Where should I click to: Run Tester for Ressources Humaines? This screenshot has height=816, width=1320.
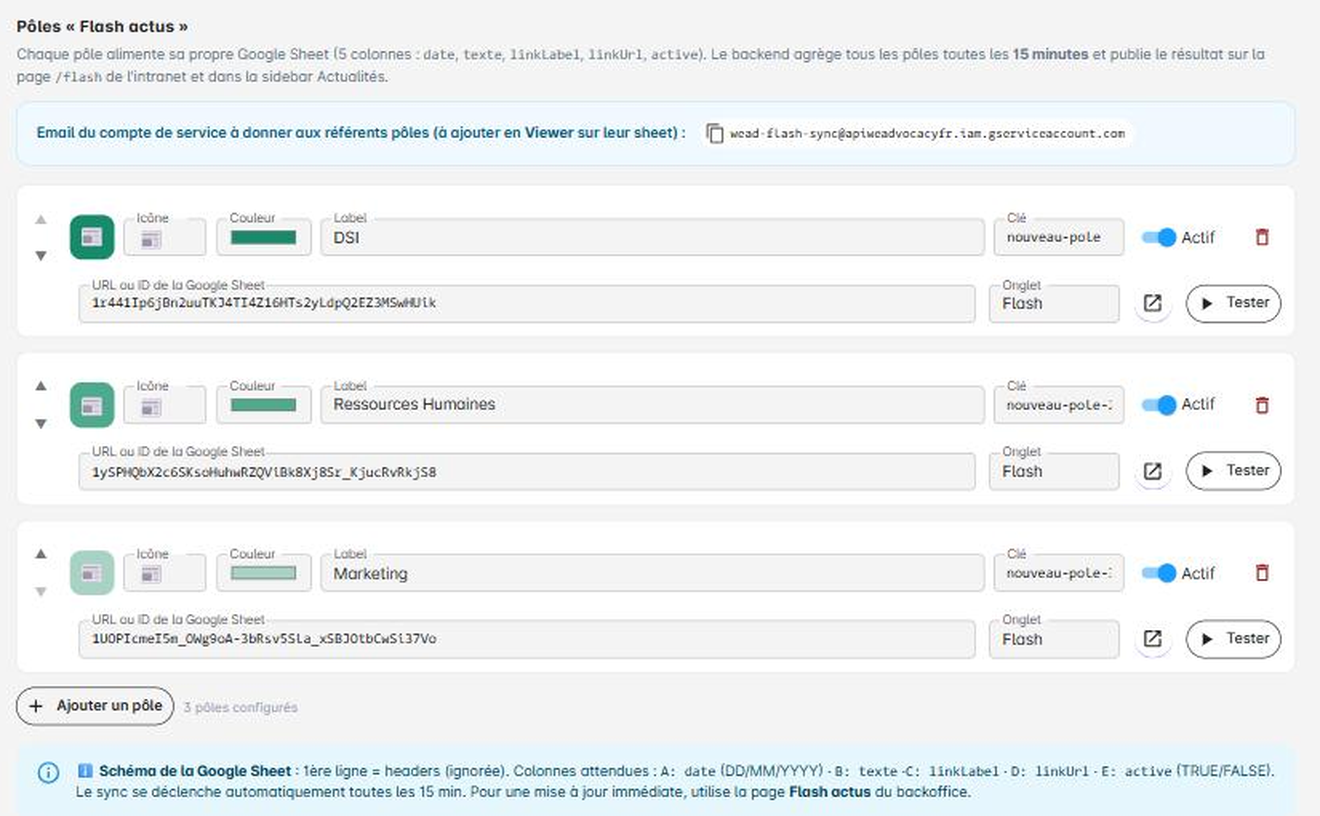point(1233,471)
